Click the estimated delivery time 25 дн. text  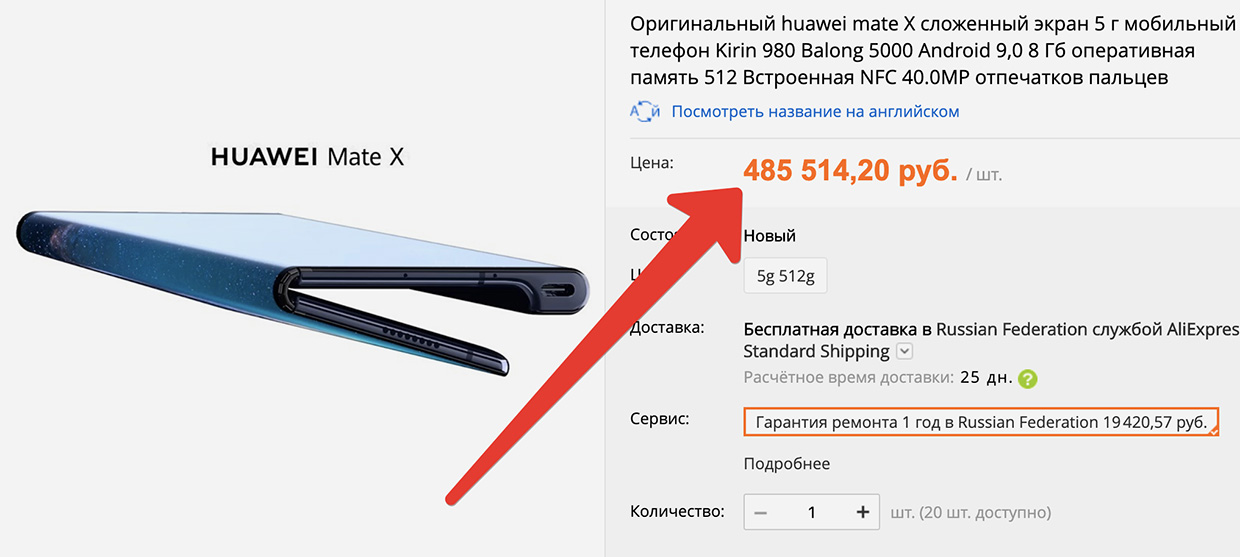pyautogui.click(x=984, y=378)
